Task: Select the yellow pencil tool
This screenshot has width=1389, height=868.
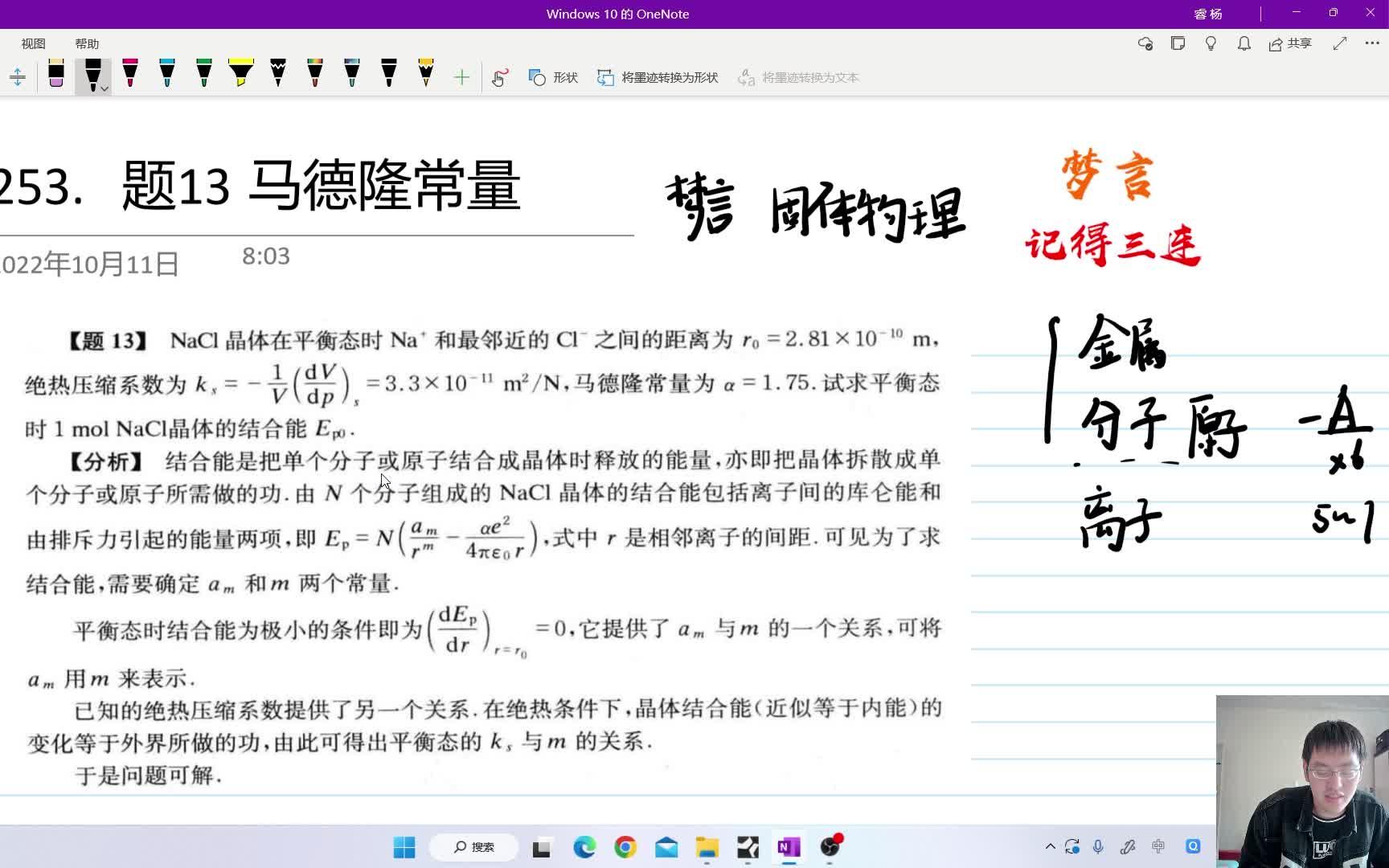Action: [426, 74]
